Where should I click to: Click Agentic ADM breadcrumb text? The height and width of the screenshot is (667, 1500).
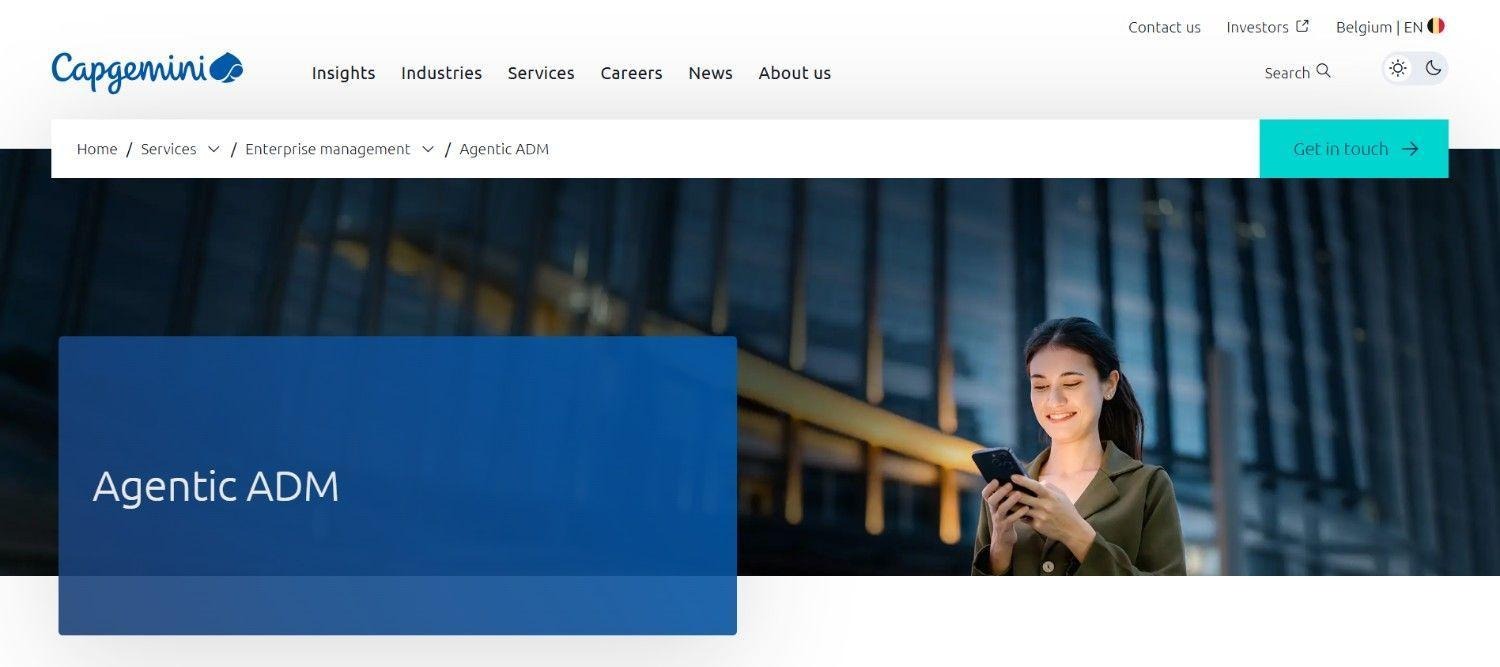click(x=504, y=149)
